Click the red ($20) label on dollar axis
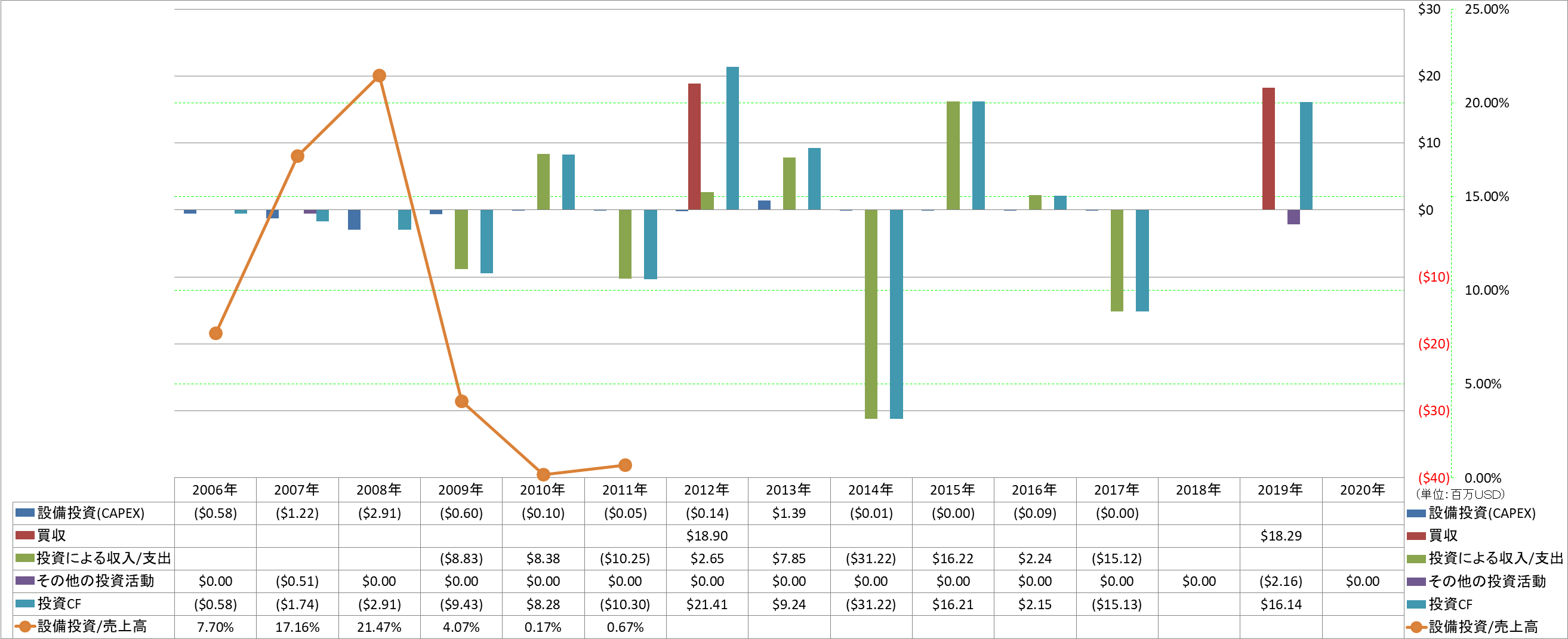Image resolution: width=1568 pixels, height=639 pixels. point(1434,344)
